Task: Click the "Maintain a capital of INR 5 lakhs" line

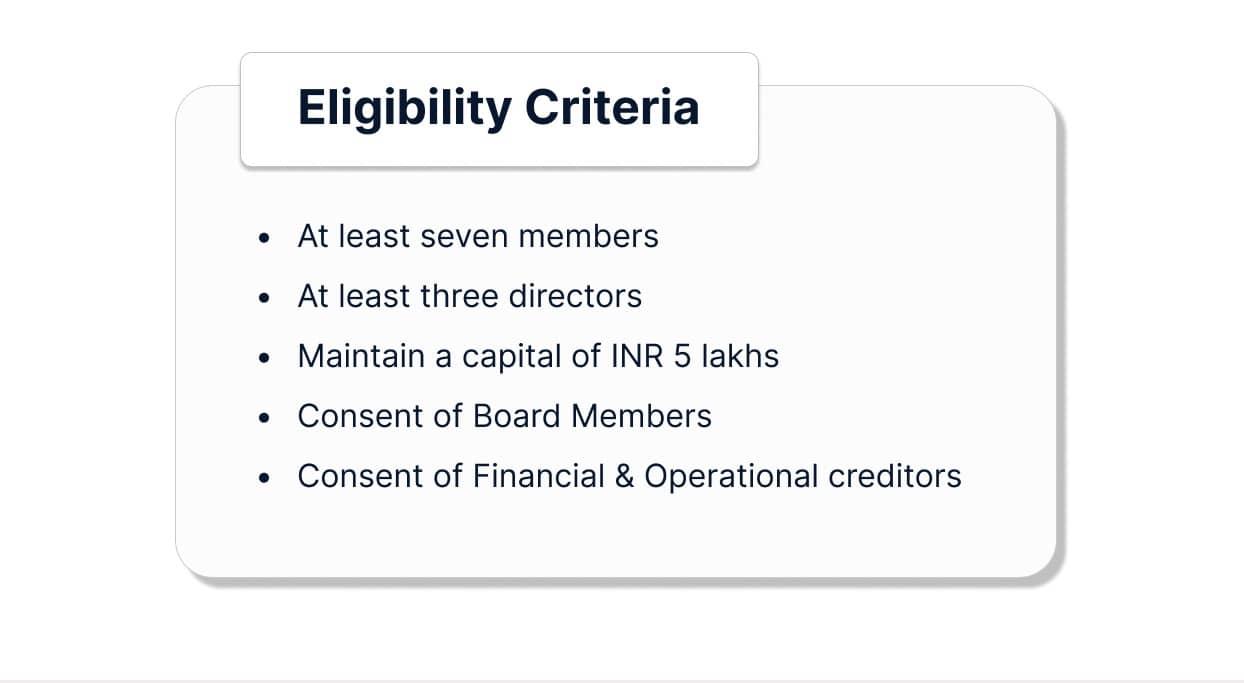Action: point(538,356)
